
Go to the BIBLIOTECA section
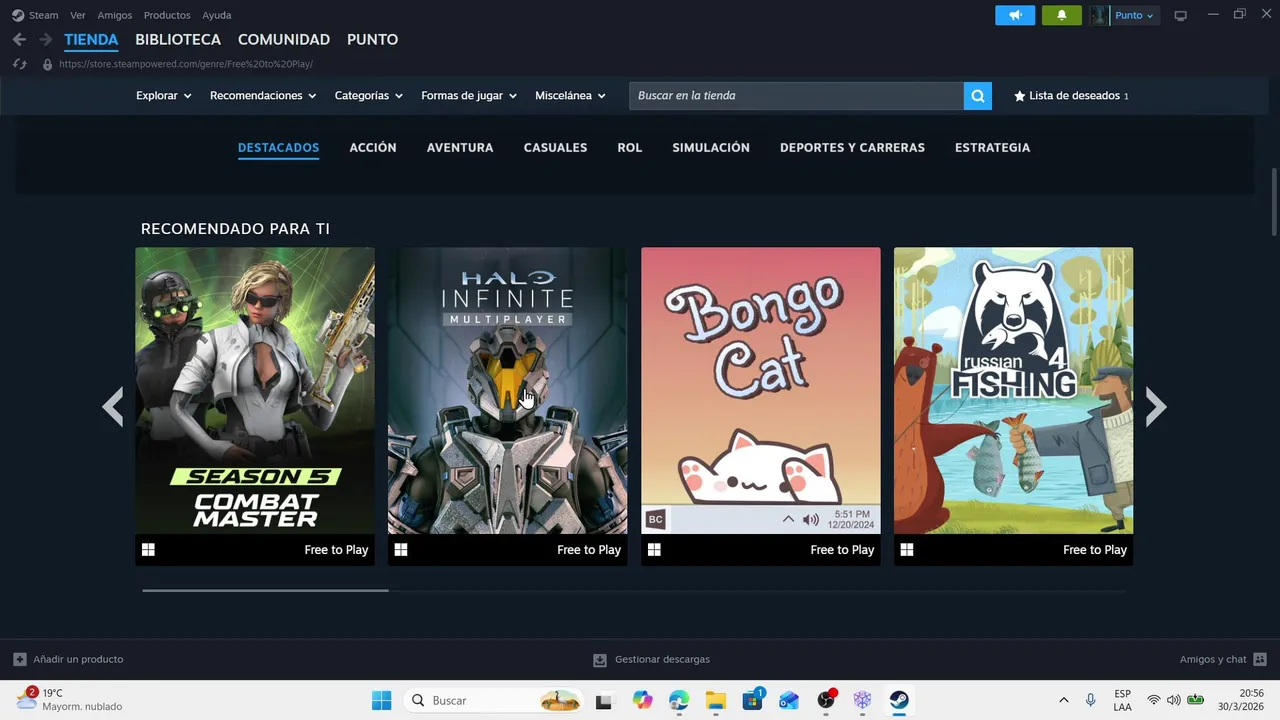pos(178,40)
